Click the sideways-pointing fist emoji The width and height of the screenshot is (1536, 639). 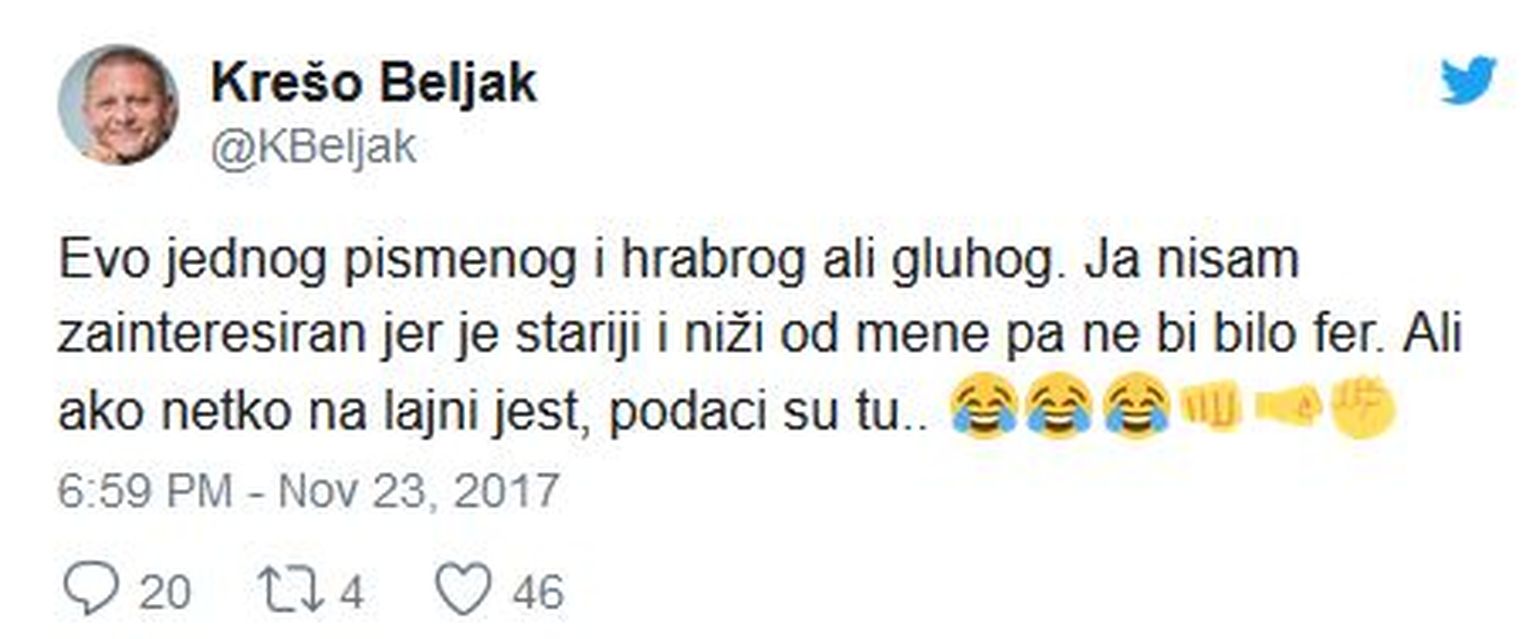(1288, 406)
